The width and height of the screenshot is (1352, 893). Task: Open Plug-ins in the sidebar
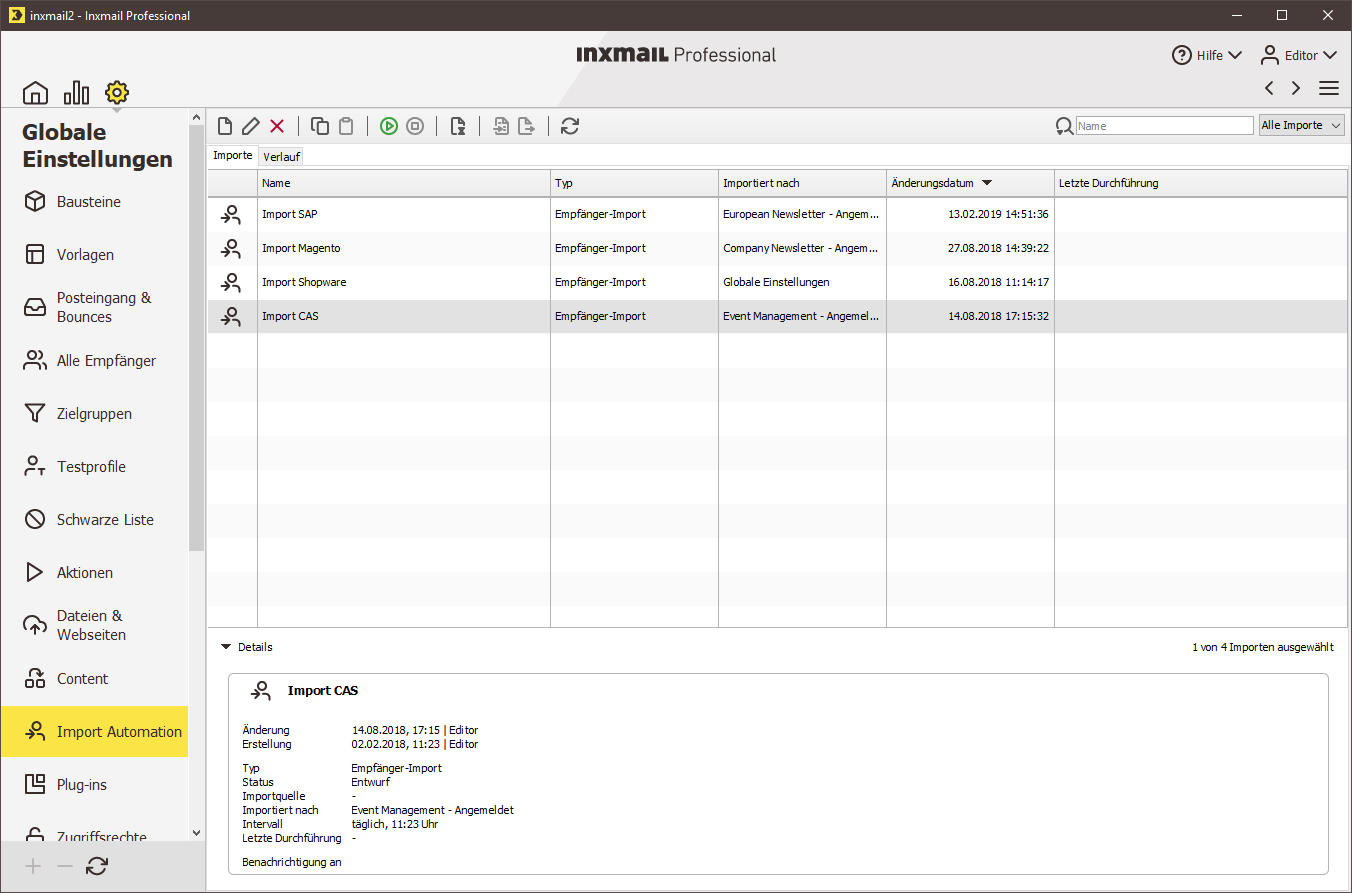pyautogui.click(x=94, y=785)
